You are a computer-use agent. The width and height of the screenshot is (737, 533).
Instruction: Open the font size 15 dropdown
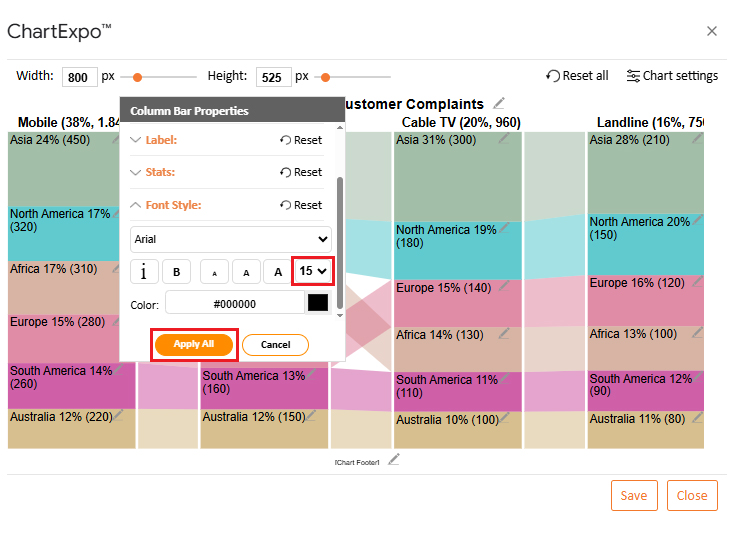point(312,271)
